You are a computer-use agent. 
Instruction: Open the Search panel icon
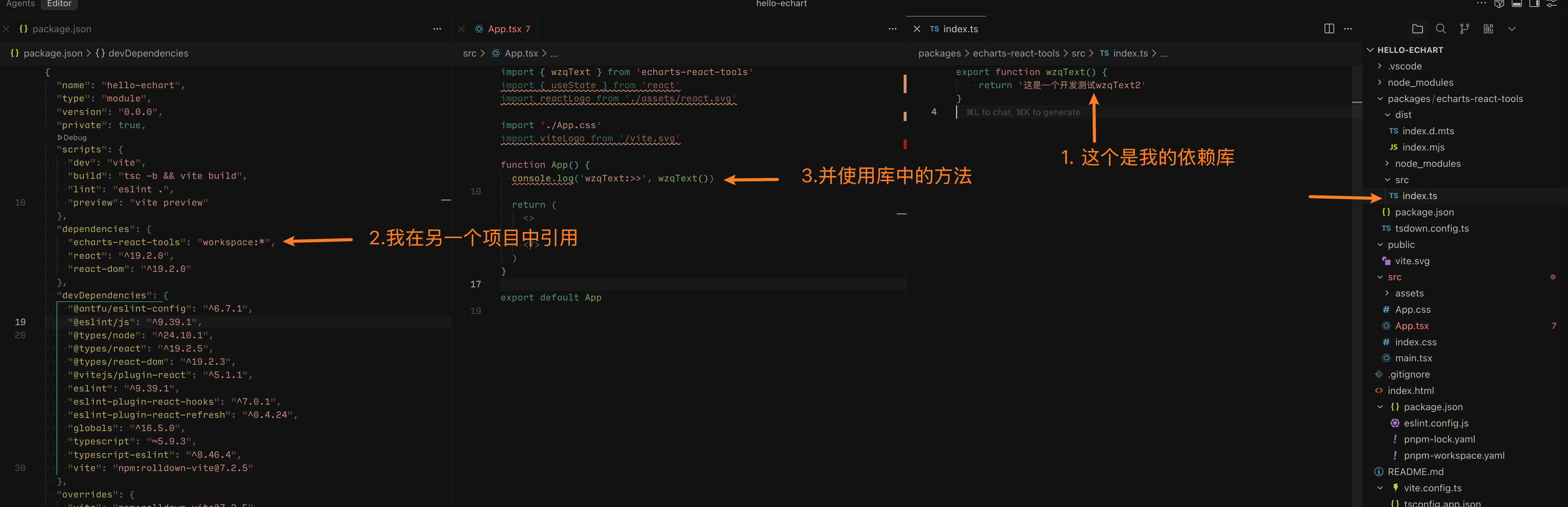coord(1441,29)
